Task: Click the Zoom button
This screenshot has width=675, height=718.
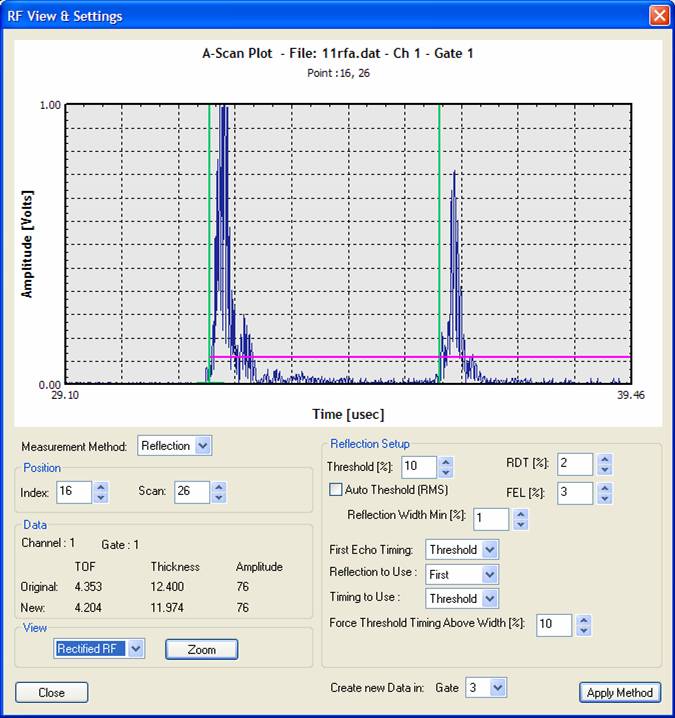Action: [201, 650]
